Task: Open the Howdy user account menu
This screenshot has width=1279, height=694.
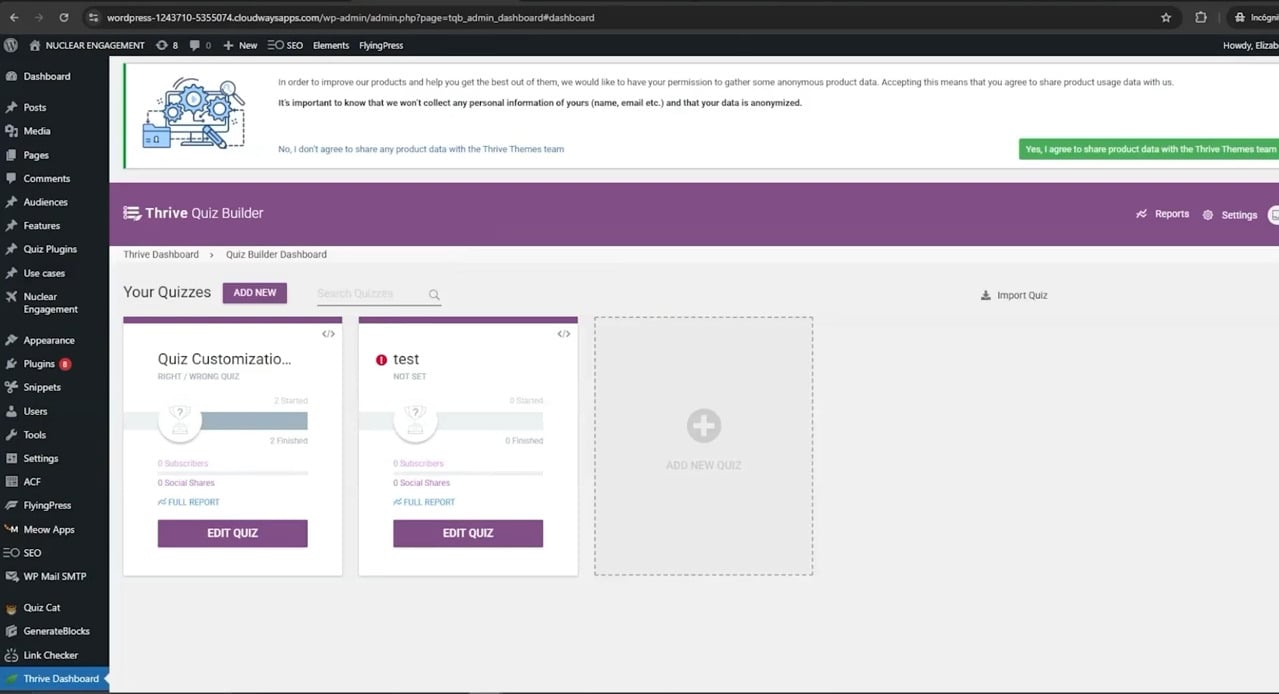Action: pos(1250,45)
